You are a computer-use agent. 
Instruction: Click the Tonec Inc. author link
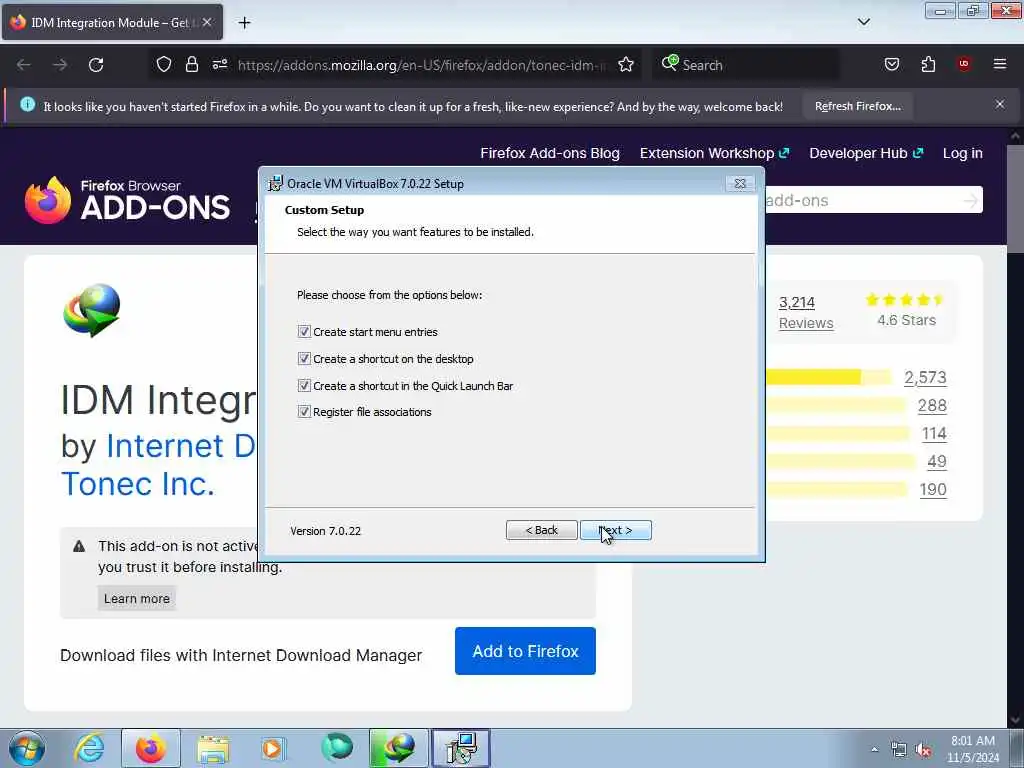(138, 484)
